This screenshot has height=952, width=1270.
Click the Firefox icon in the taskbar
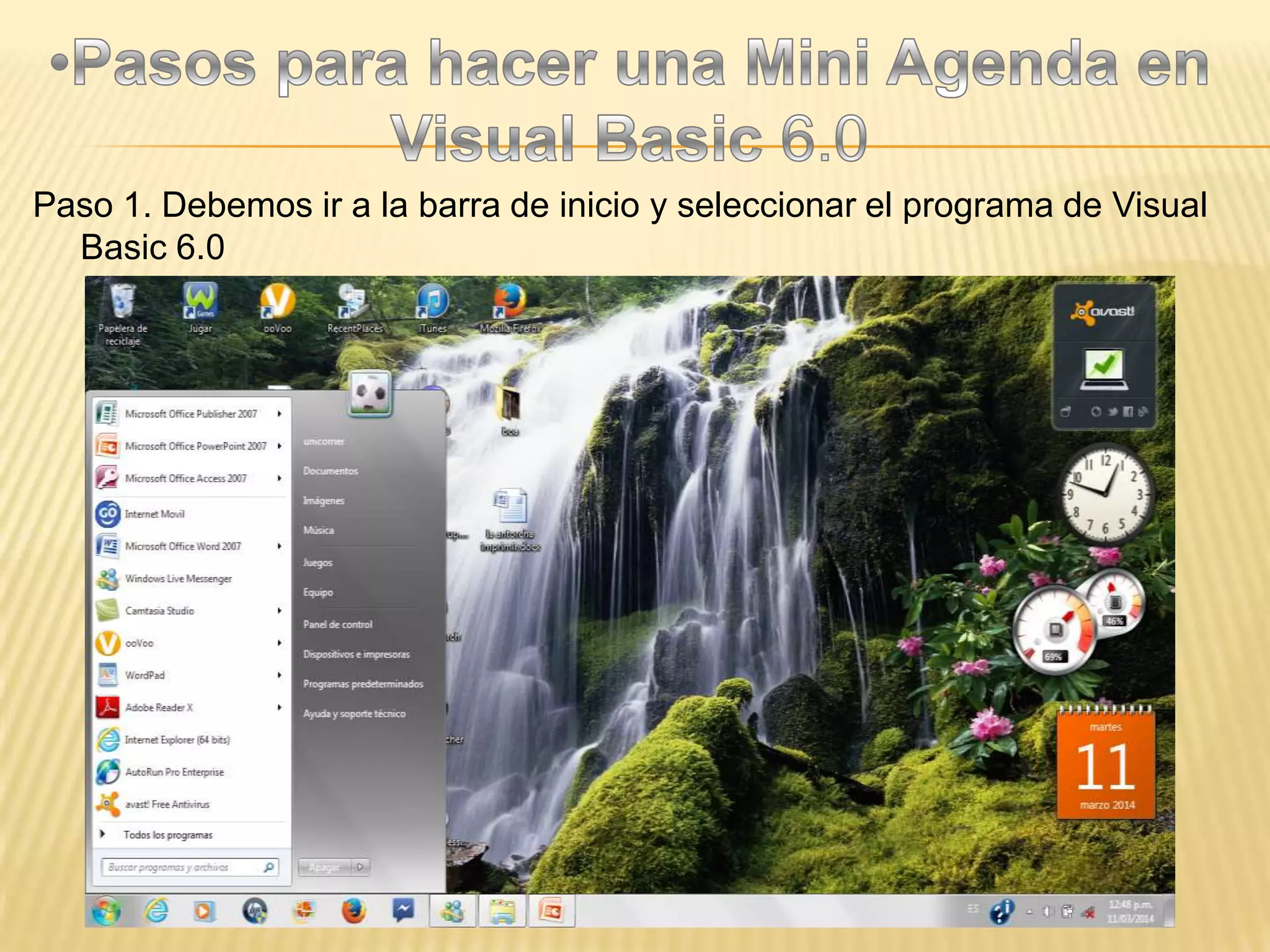(353, 911)
